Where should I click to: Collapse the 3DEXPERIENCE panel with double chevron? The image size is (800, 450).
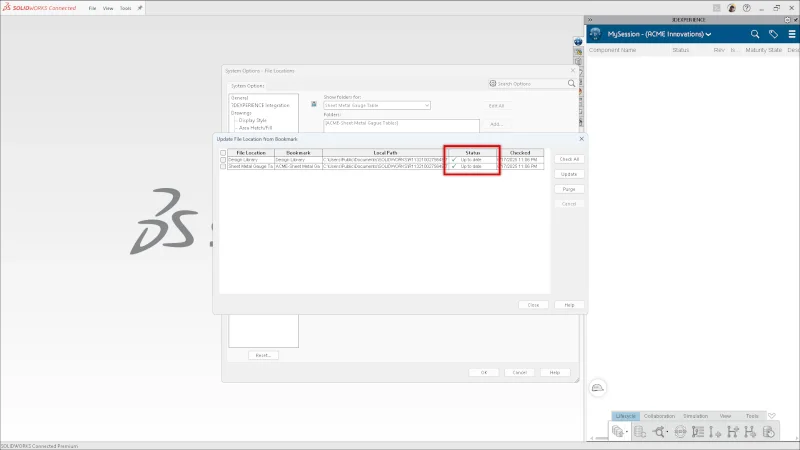coord(590,19)
